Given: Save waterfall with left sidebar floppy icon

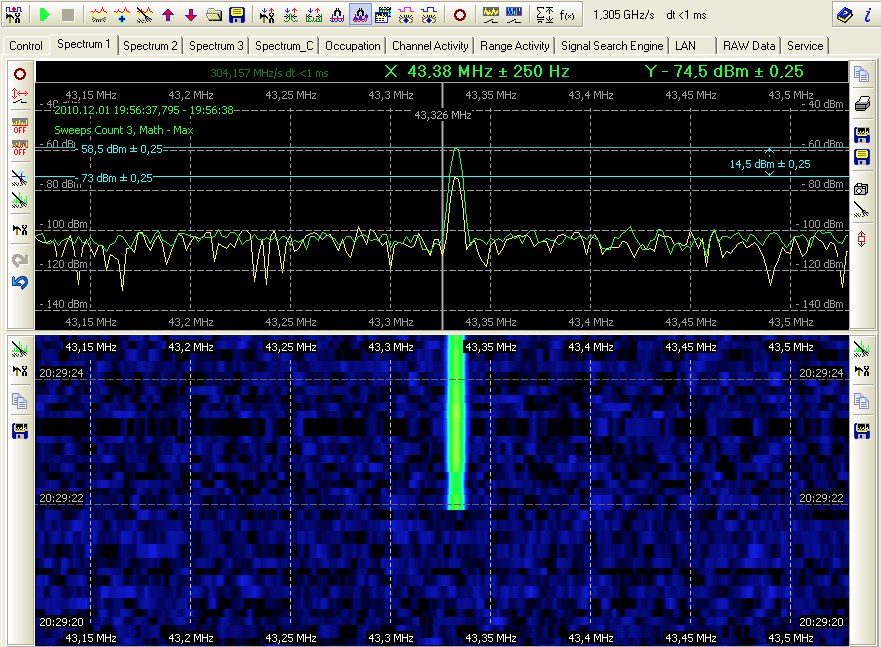Looking at the screenshot, I should coord(20,431).
